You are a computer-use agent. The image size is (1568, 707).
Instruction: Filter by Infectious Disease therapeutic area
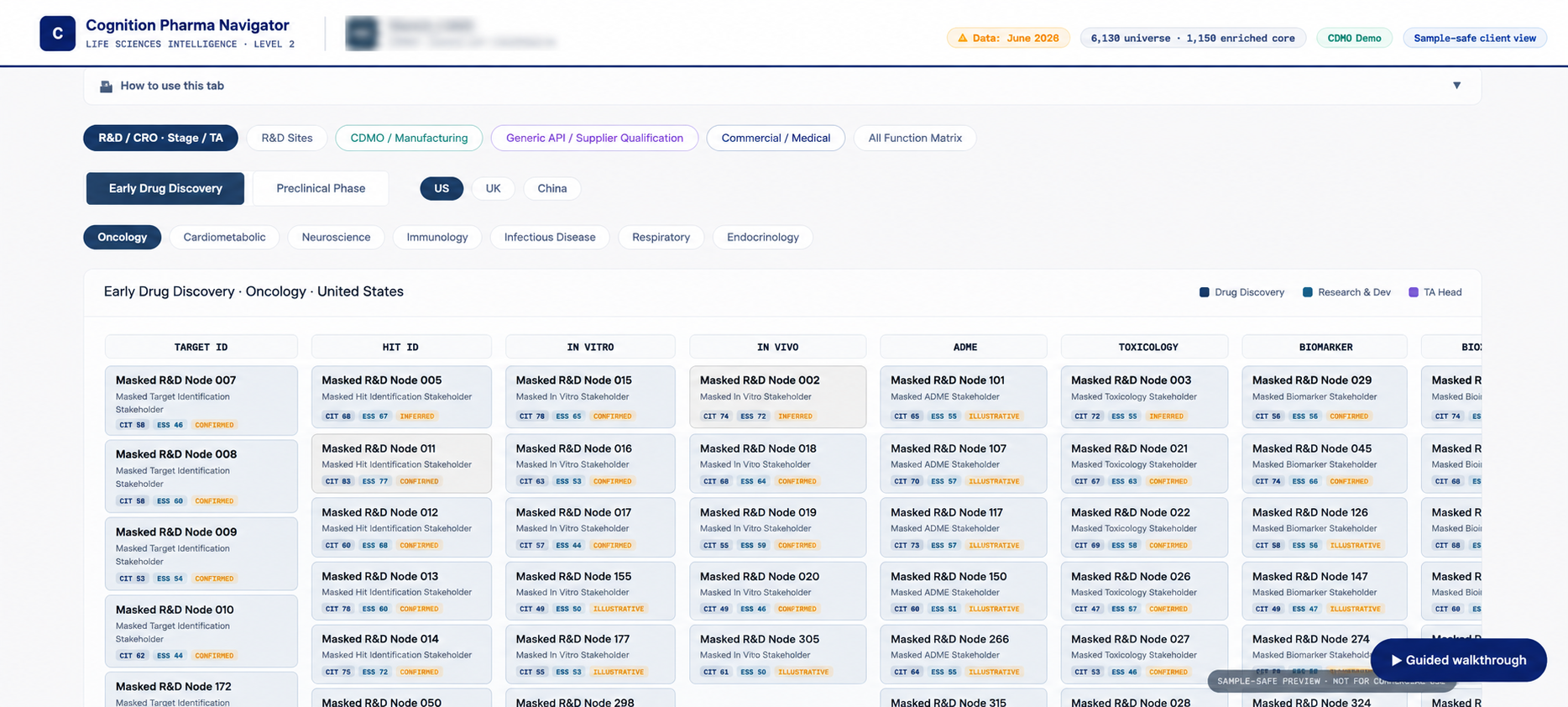tap(550, 237)
